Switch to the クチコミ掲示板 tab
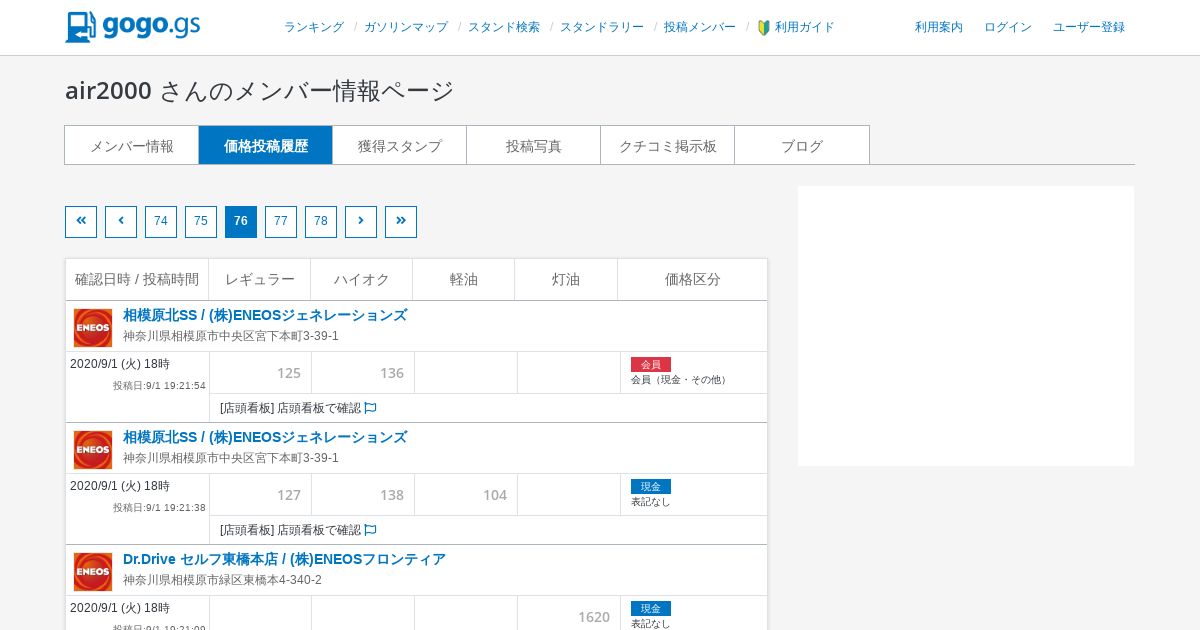This screenshot has width=1200, height=630. [x=668, y=145]
